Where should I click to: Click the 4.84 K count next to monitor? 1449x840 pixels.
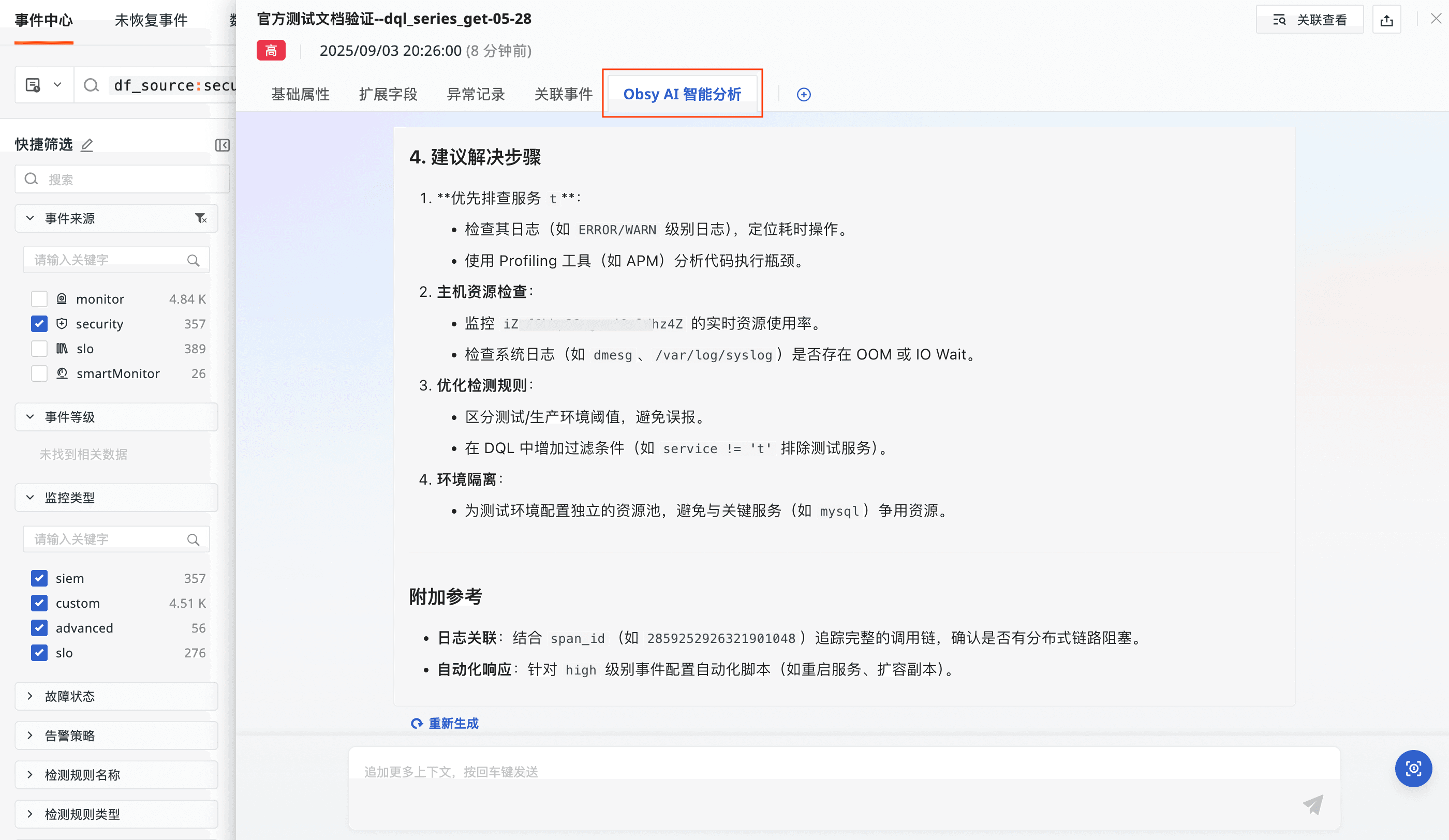187,299
